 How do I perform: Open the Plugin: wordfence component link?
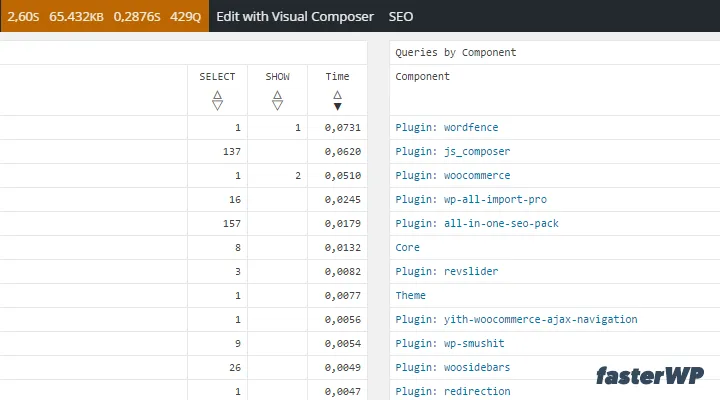pyautogui.click(x=446, y=127)
